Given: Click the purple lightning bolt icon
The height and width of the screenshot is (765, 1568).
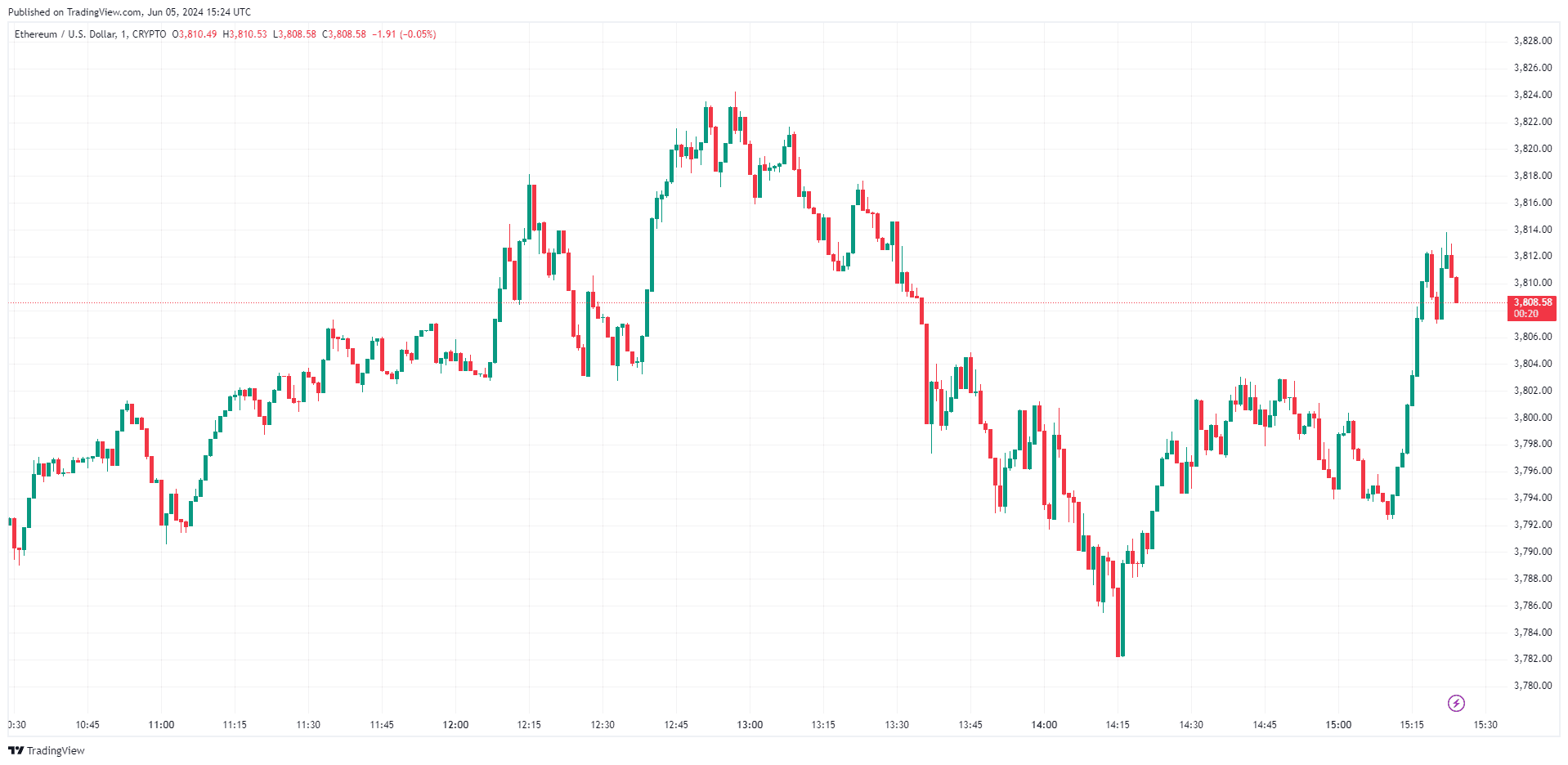Looking at the screenshot, I should click(1456, 703).
